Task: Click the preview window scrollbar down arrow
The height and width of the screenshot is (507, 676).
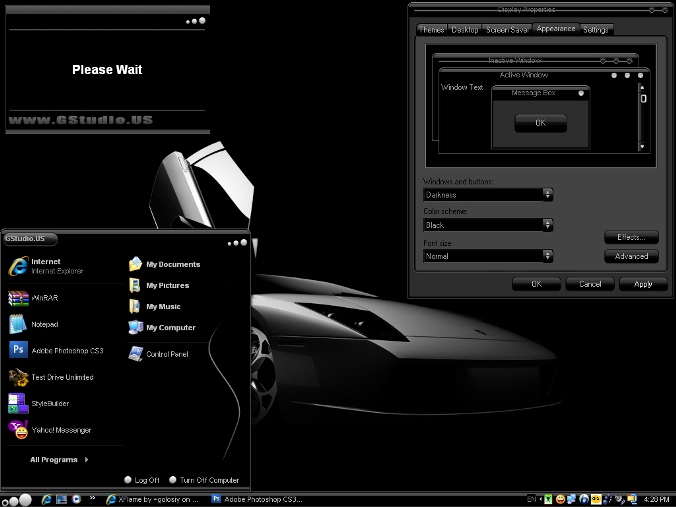Action: (642, 147)
